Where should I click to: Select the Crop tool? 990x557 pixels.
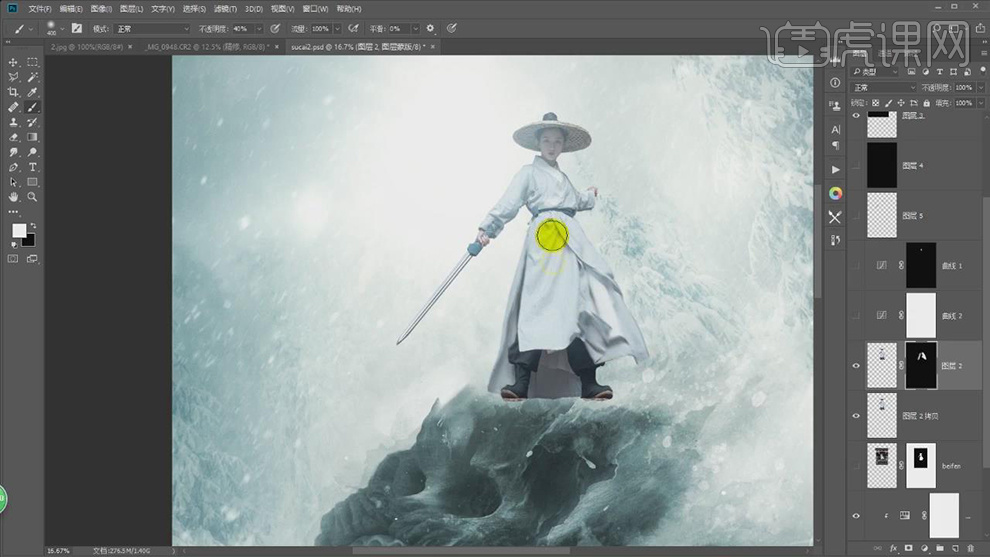pos(13,92)
